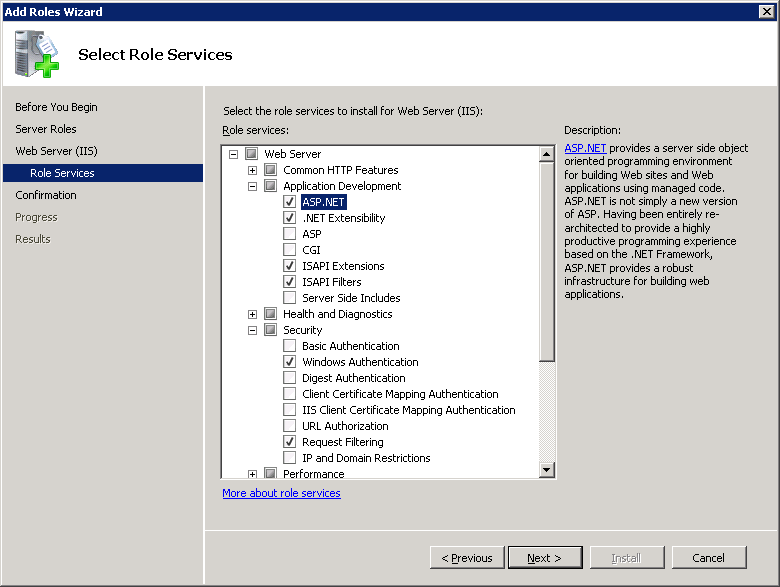The image size is (780, 587).
Task: Open Web Server (IIS) step
Action: click(x=56, y=151)
